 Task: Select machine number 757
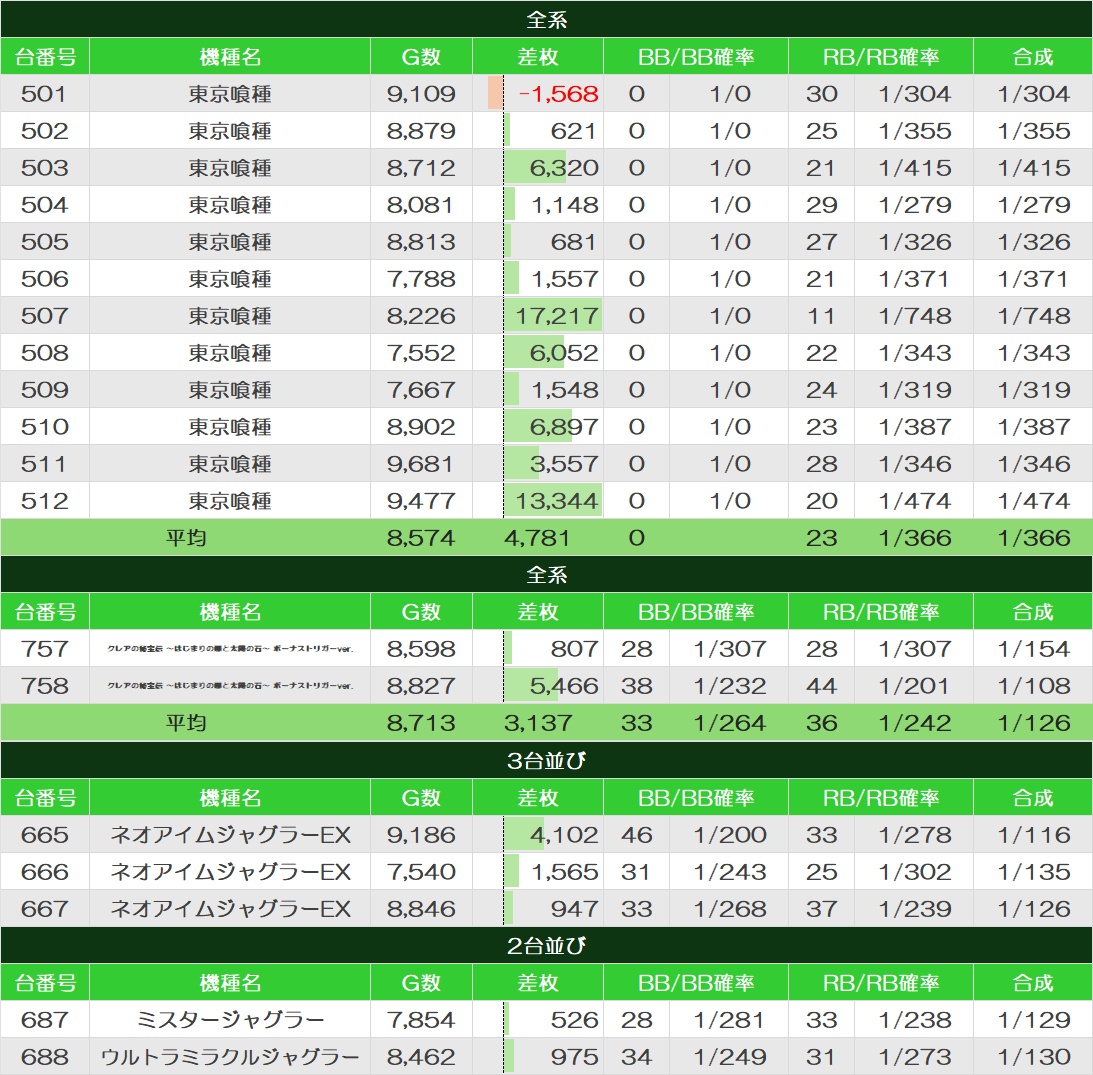[45, 648]
